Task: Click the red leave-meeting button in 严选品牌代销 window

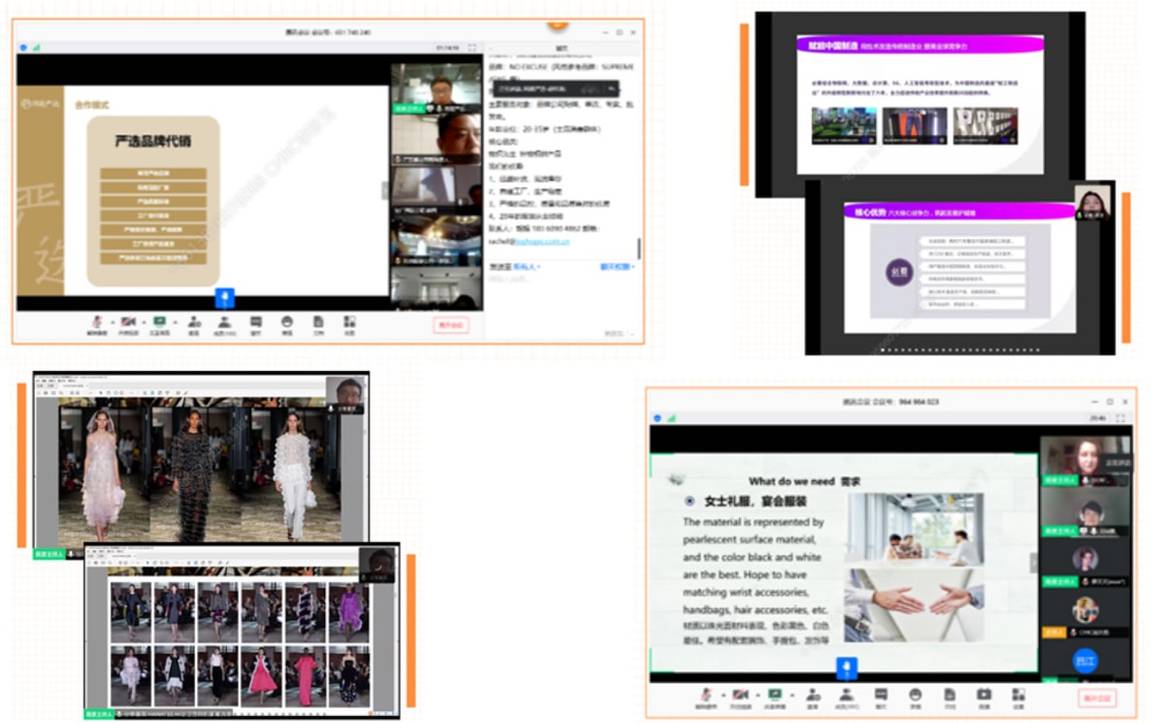Action: point(451,325)
